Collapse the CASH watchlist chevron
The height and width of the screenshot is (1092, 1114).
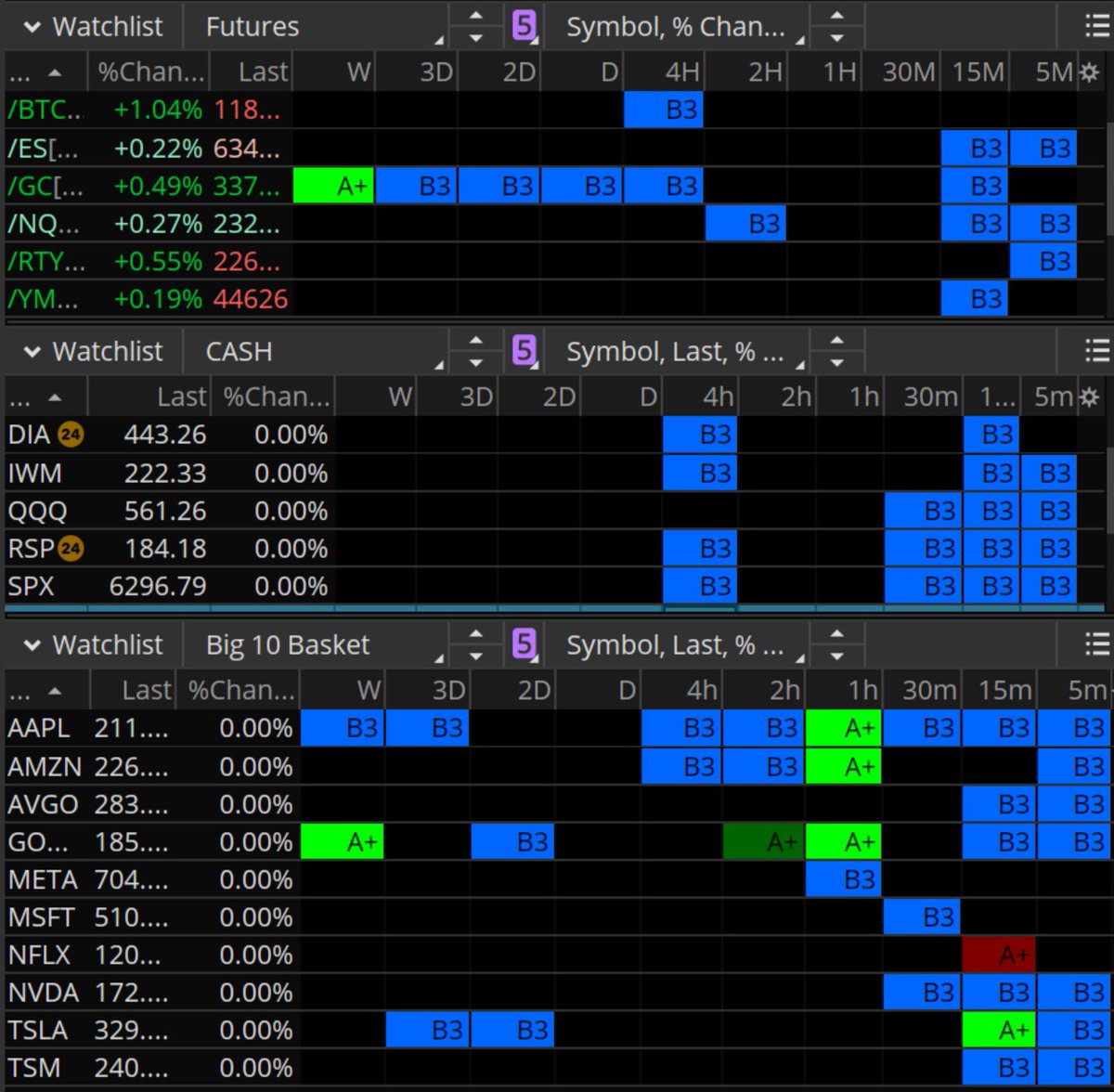tap(32, 352)
